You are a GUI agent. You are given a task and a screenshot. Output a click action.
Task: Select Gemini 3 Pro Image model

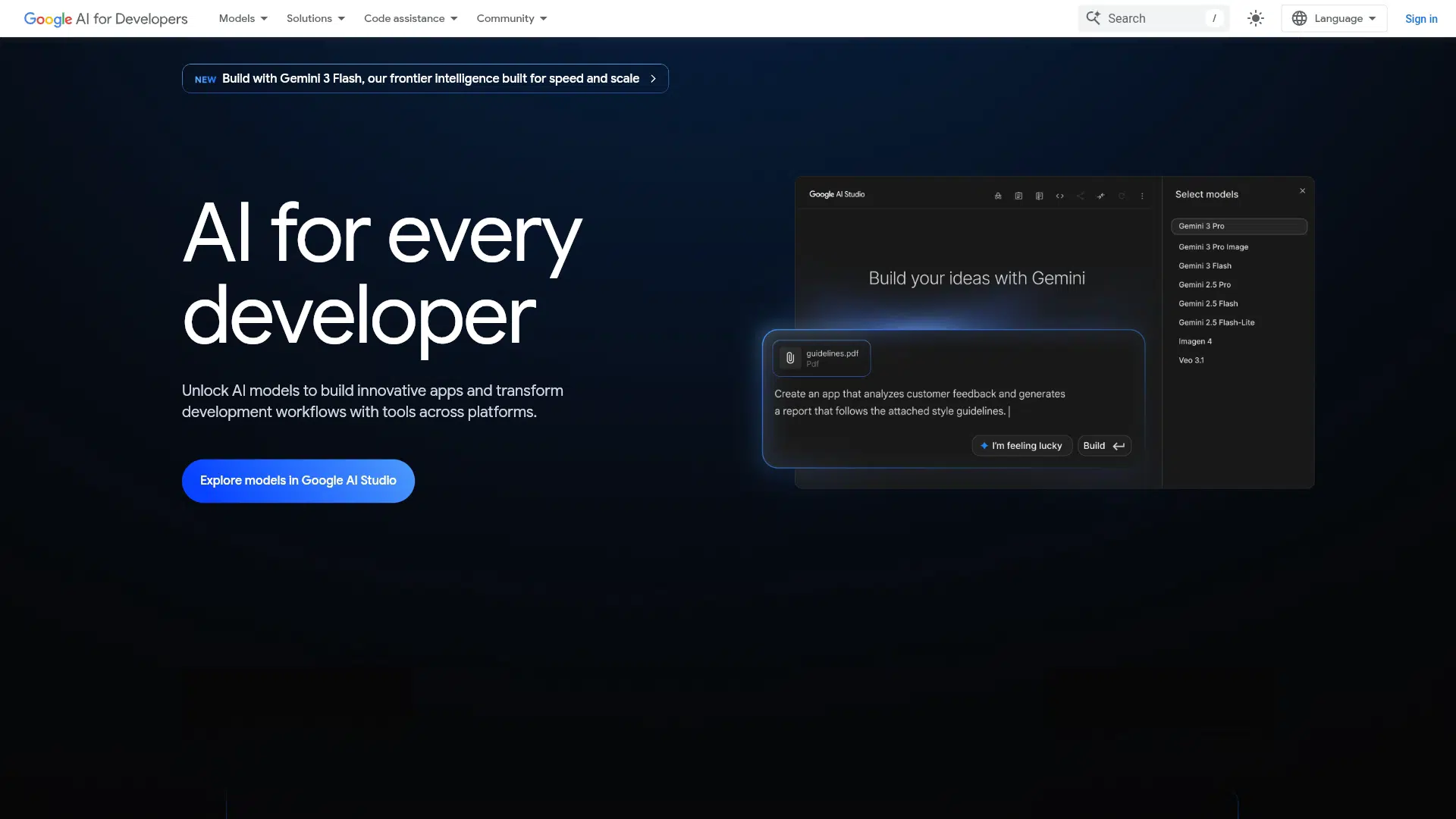[x=1213, y=247]
